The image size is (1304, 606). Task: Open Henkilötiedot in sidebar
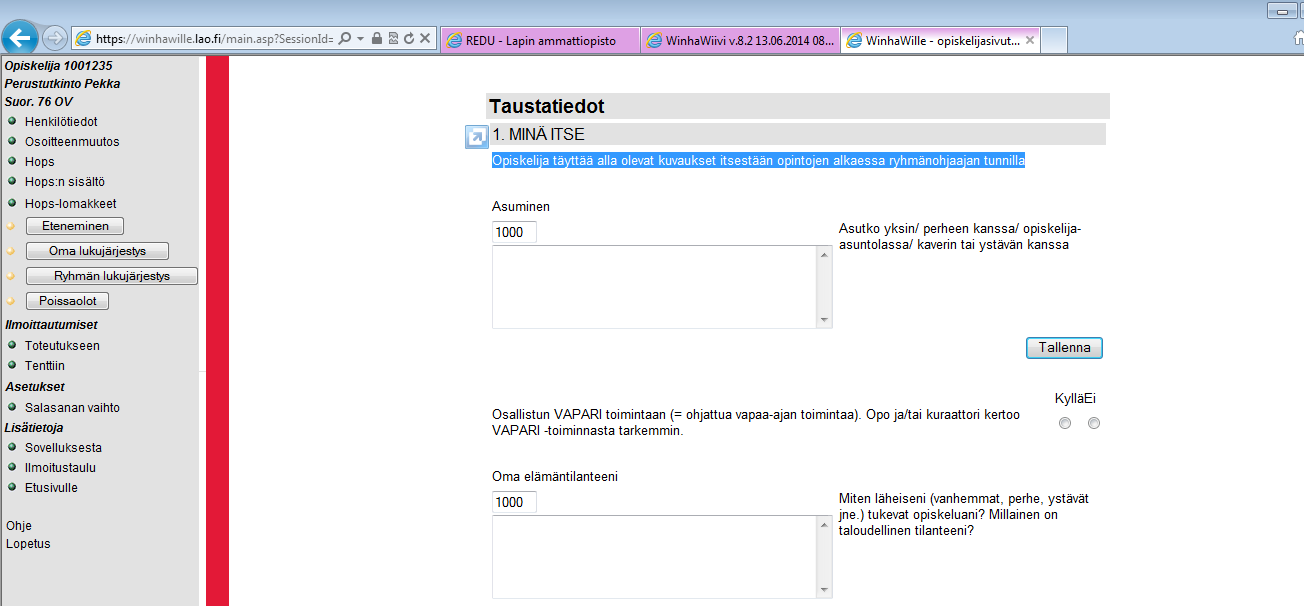point(61,122)
